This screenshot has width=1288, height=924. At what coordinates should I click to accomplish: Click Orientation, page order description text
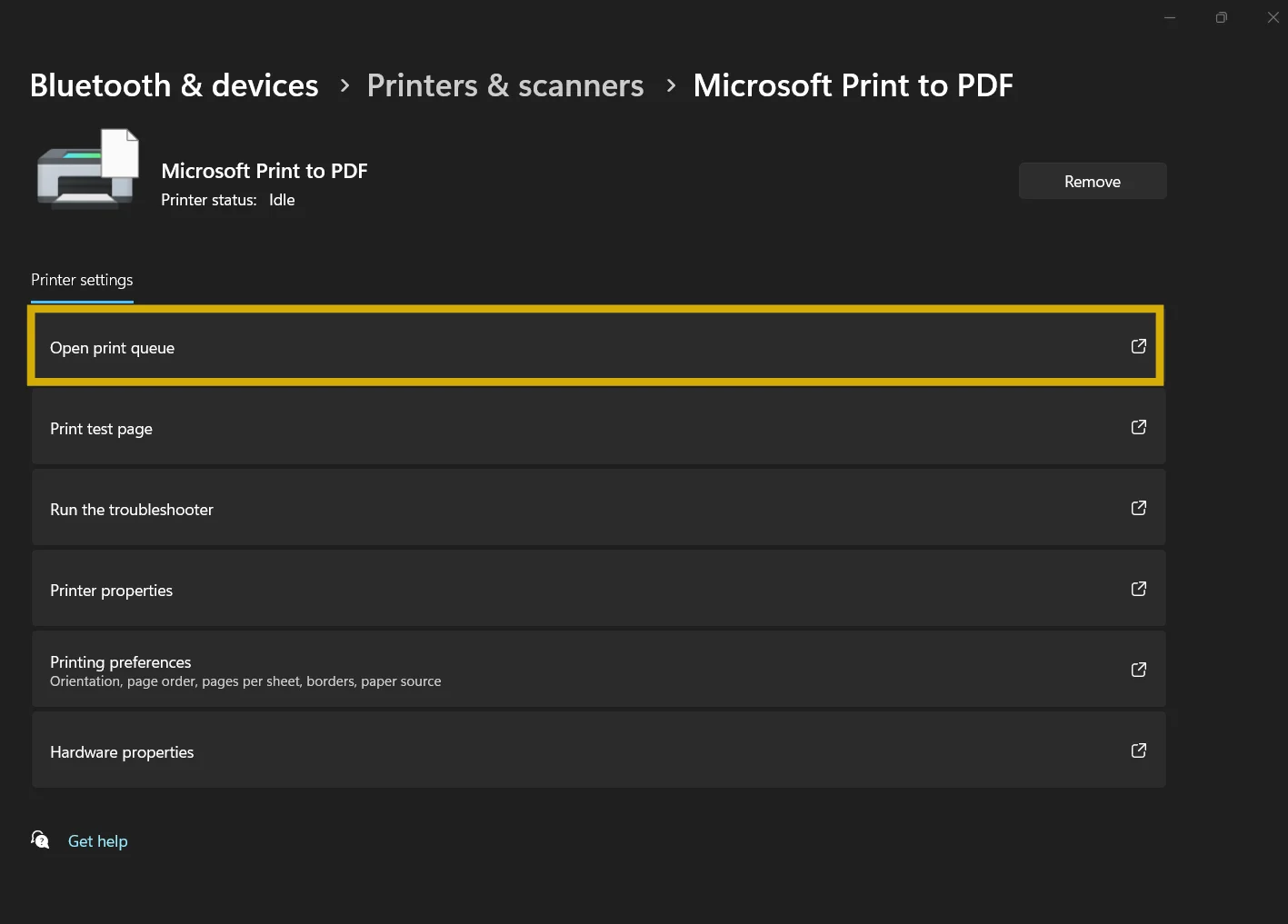tap(245, 681)
